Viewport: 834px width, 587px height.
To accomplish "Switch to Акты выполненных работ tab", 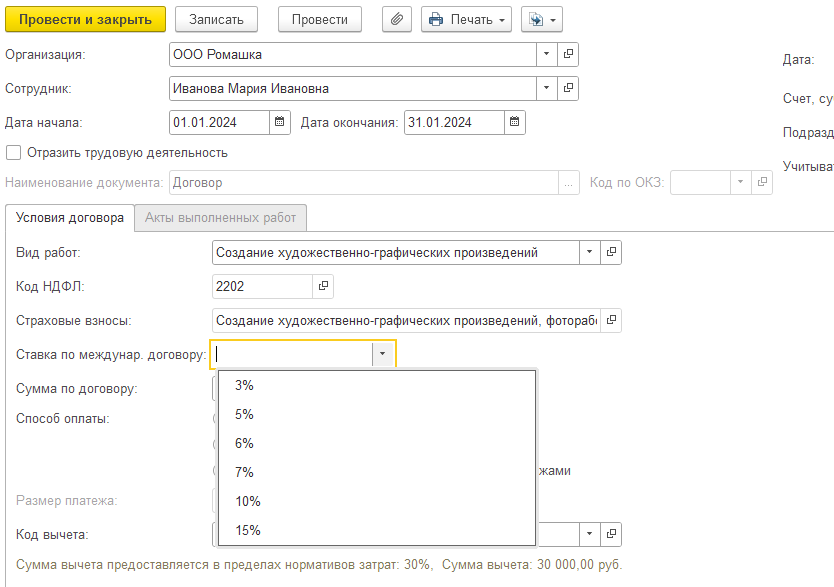I will 220,218.
